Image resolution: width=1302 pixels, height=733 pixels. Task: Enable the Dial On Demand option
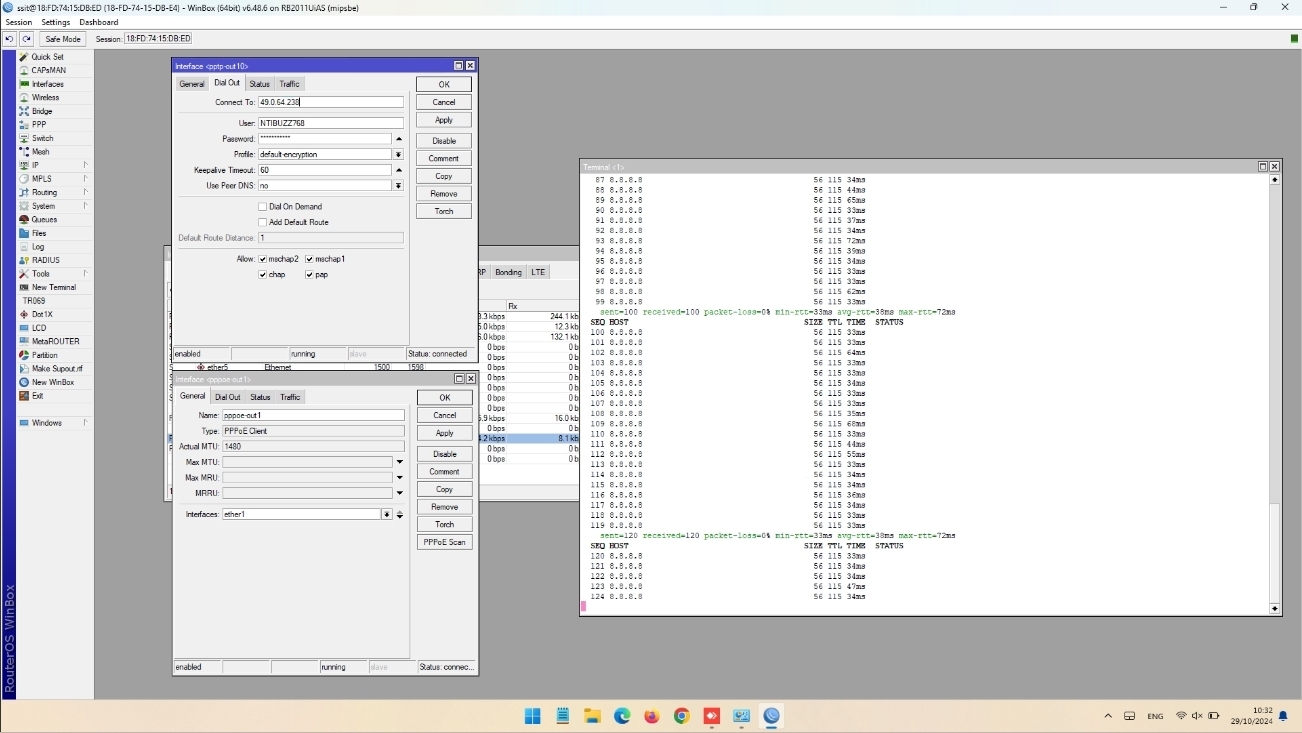pos(262,206)
